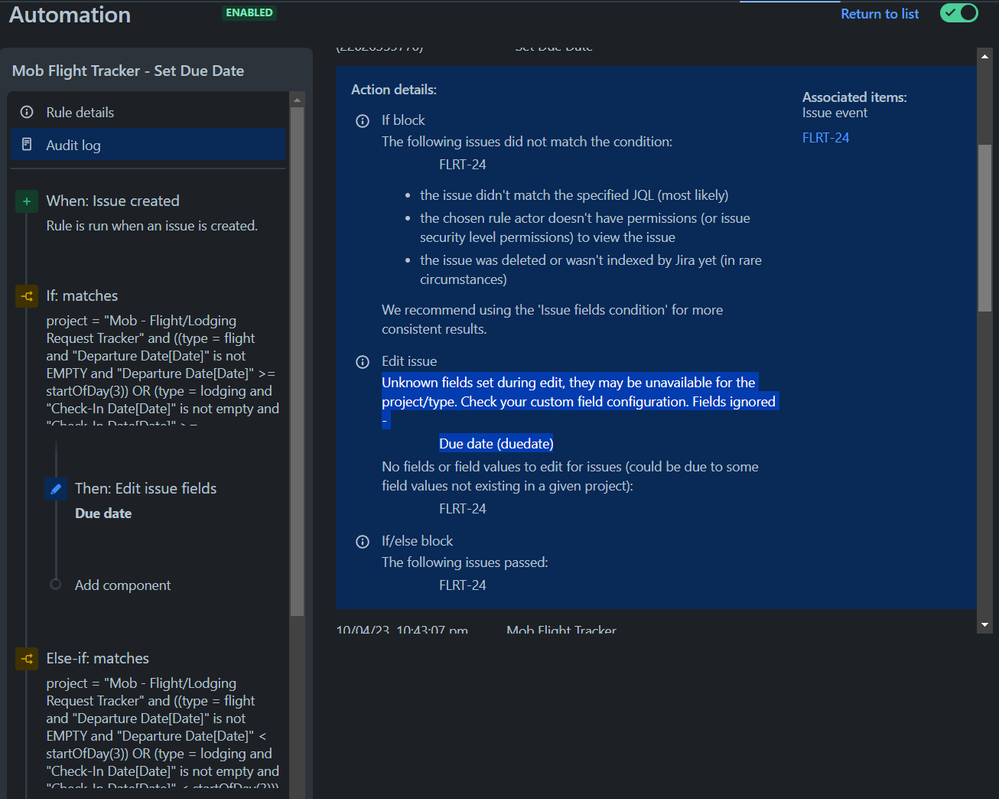Select the If: matches condition
The width and height of the screenshot is (999, 799).
click(x=82, y=296)
